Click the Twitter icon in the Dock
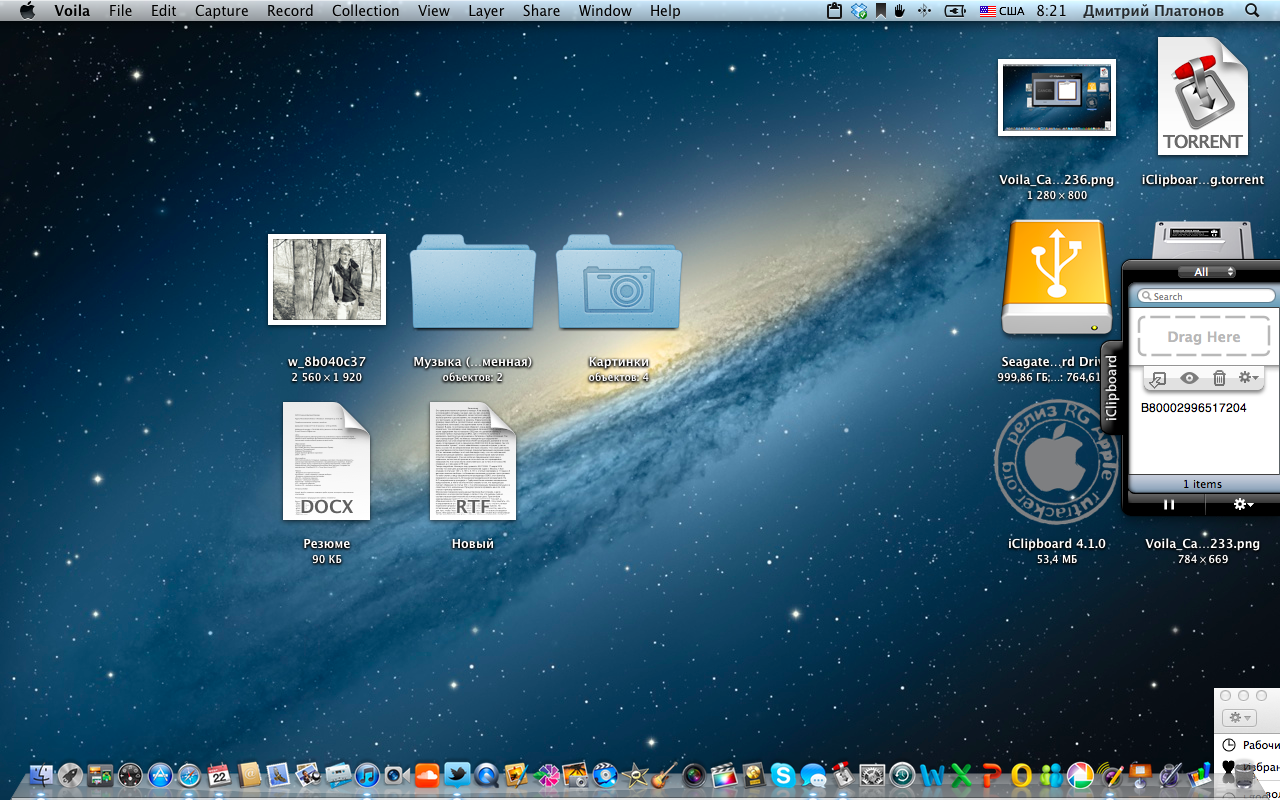 click(457, 774)
